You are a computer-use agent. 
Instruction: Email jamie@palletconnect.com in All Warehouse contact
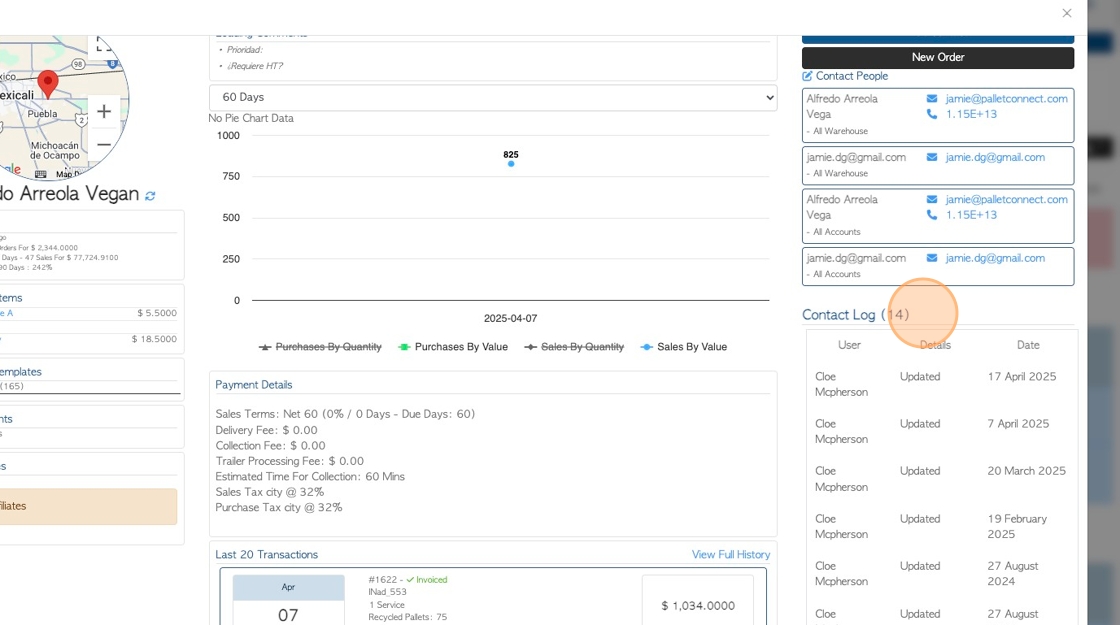pos(1006,99)
